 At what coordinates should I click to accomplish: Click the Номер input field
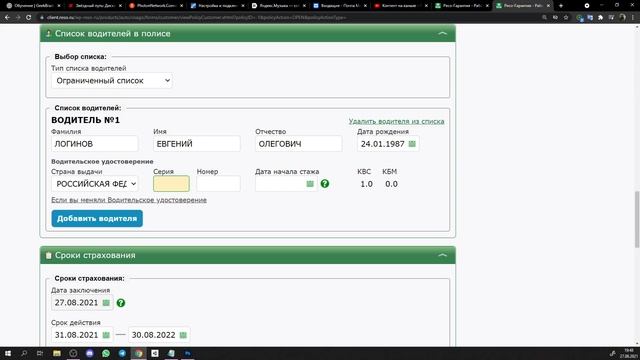coord(218,184)
